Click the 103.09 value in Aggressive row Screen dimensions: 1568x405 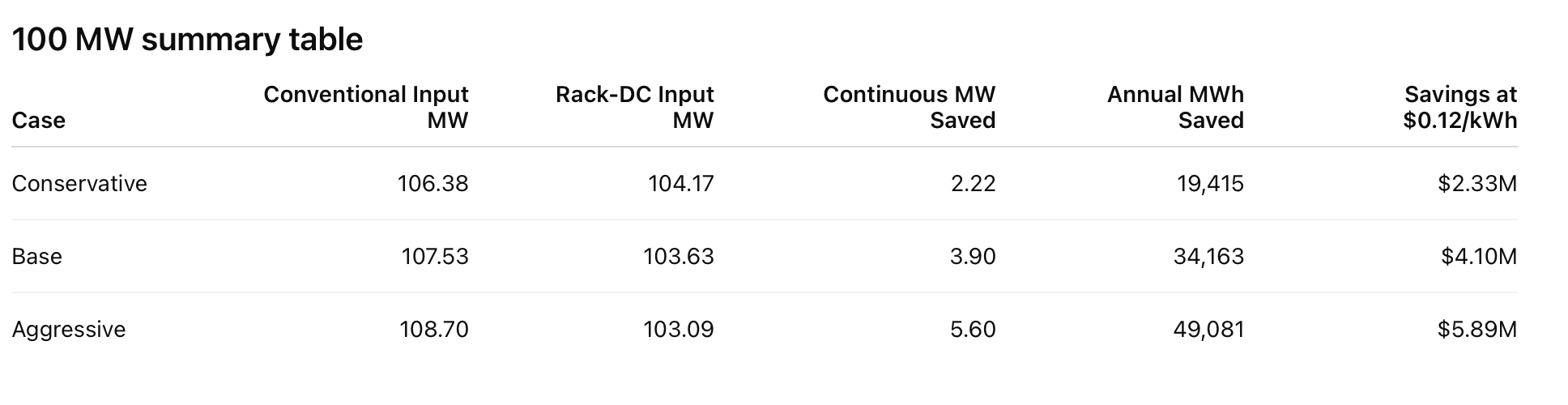[679, 330]
